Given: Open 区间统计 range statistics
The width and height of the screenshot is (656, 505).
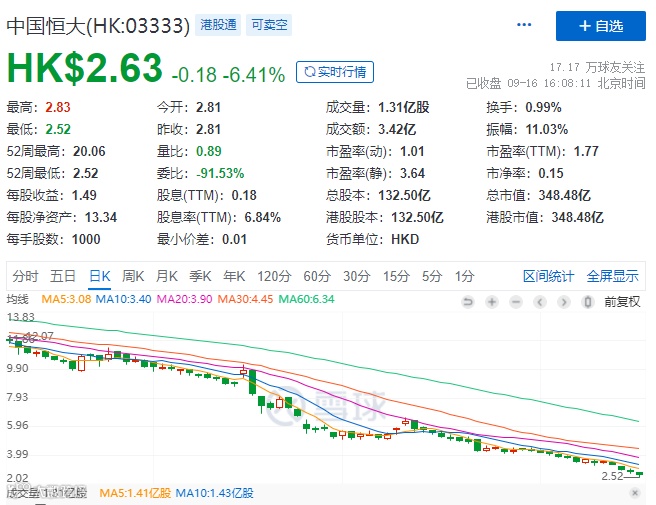Looking at the screenshot, I should (548, 276).
